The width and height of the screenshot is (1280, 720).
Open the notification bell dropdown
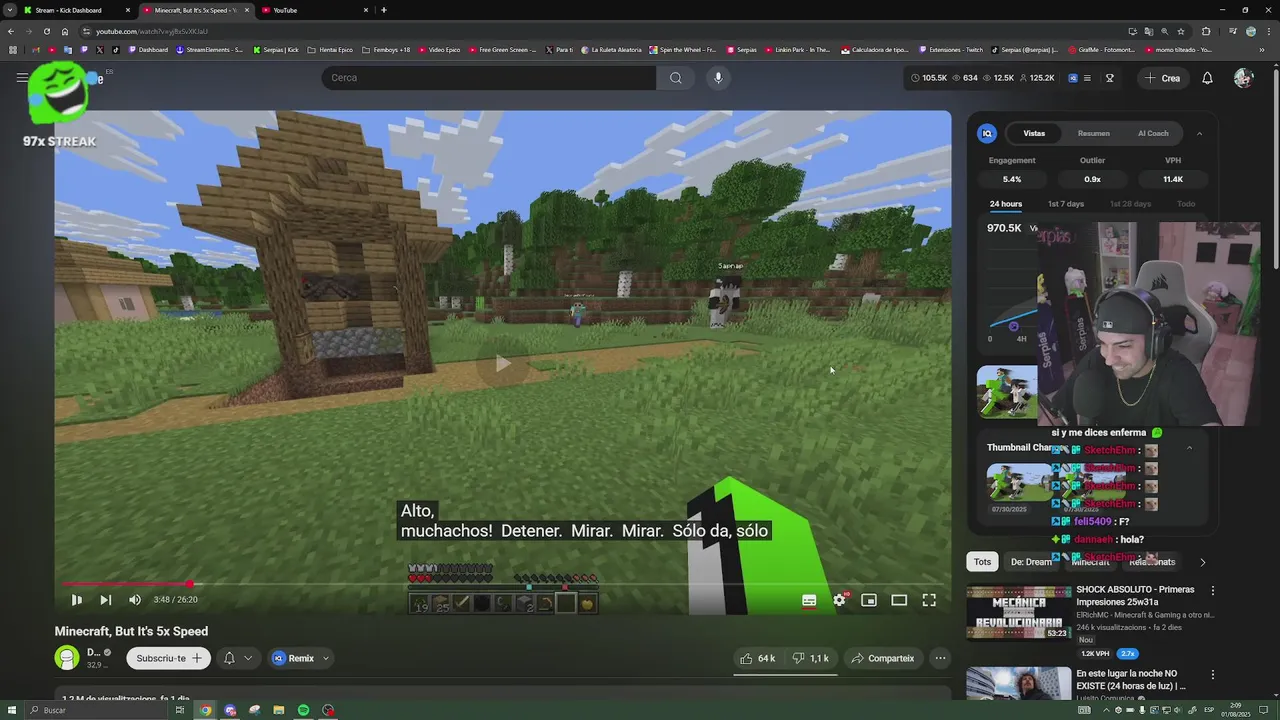pos(238,658)
